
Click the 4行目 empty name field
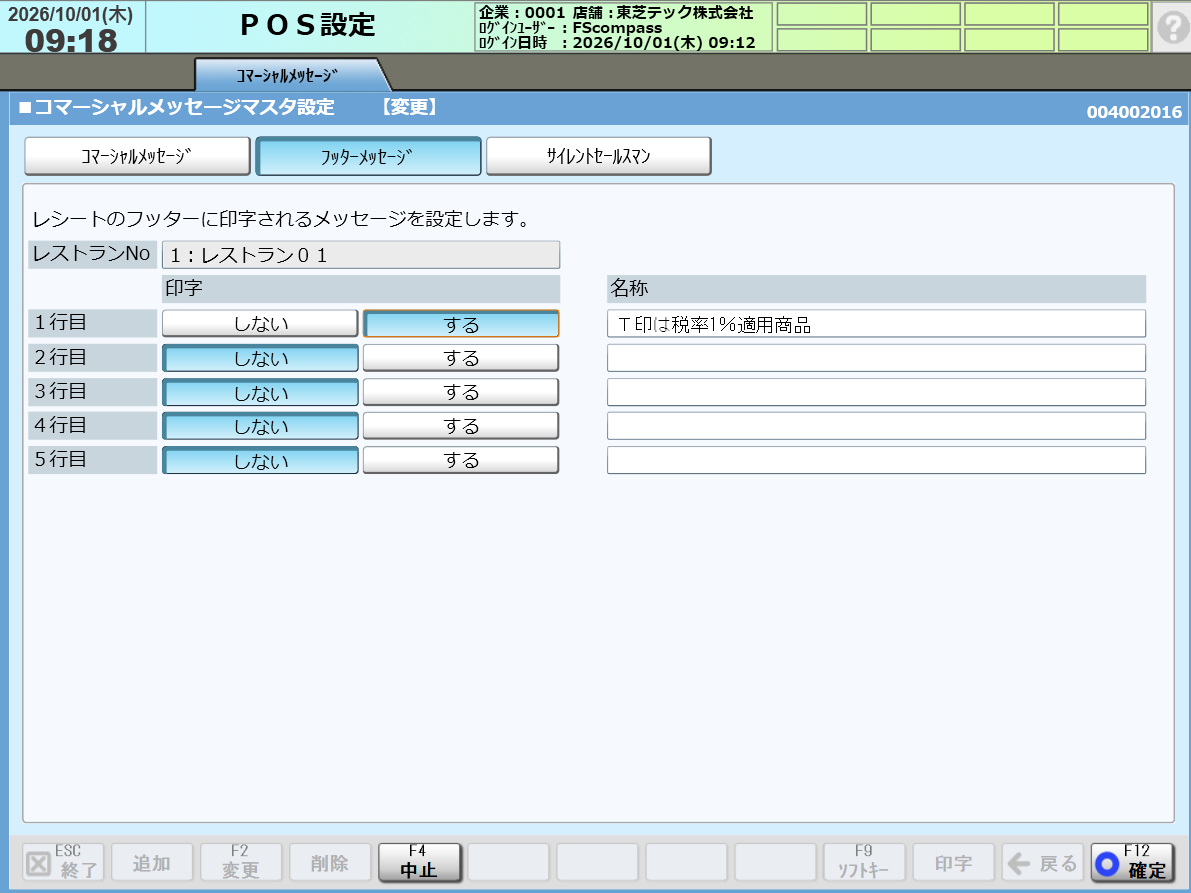click(x=877, y=426)
